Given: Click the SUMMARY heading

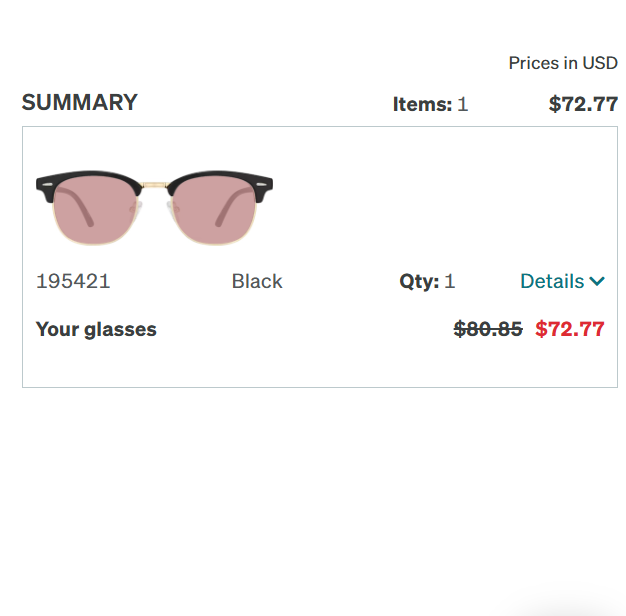Looking at the screenshot, I should point(80,103).
